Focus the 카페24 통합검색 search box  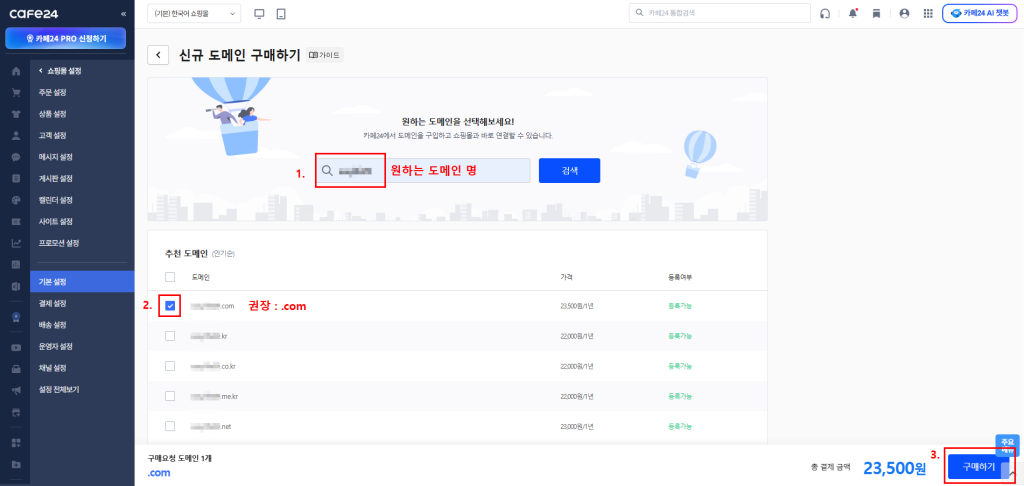(719, 13)
